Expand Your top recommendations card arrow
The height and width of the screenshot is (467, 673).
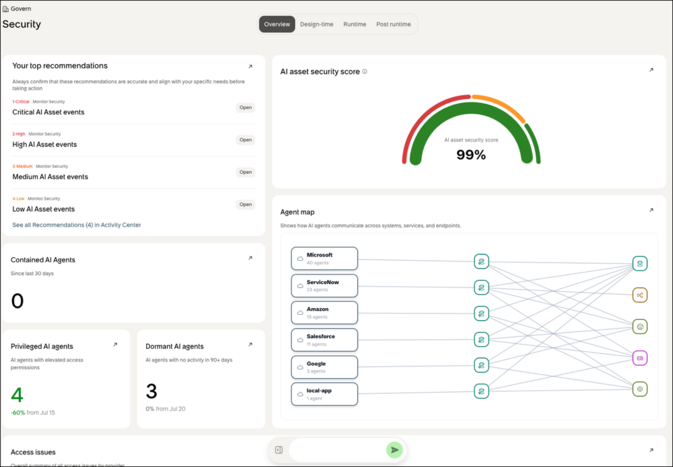coord(251,67)
